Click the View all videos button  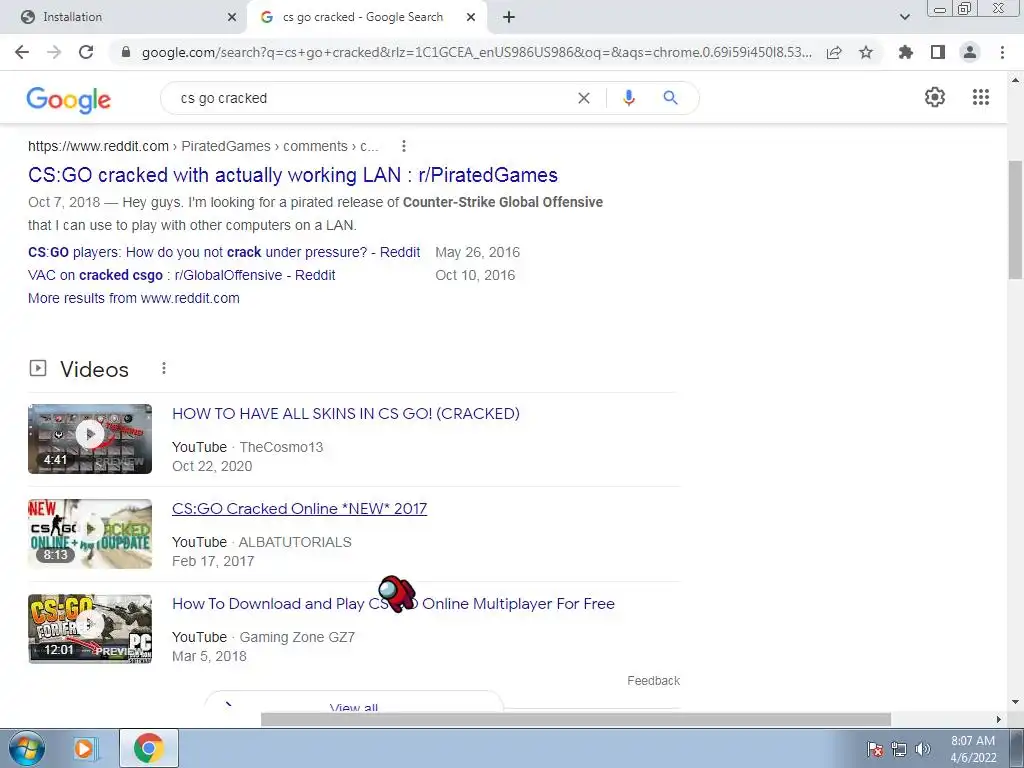click(x=353, y=703)
